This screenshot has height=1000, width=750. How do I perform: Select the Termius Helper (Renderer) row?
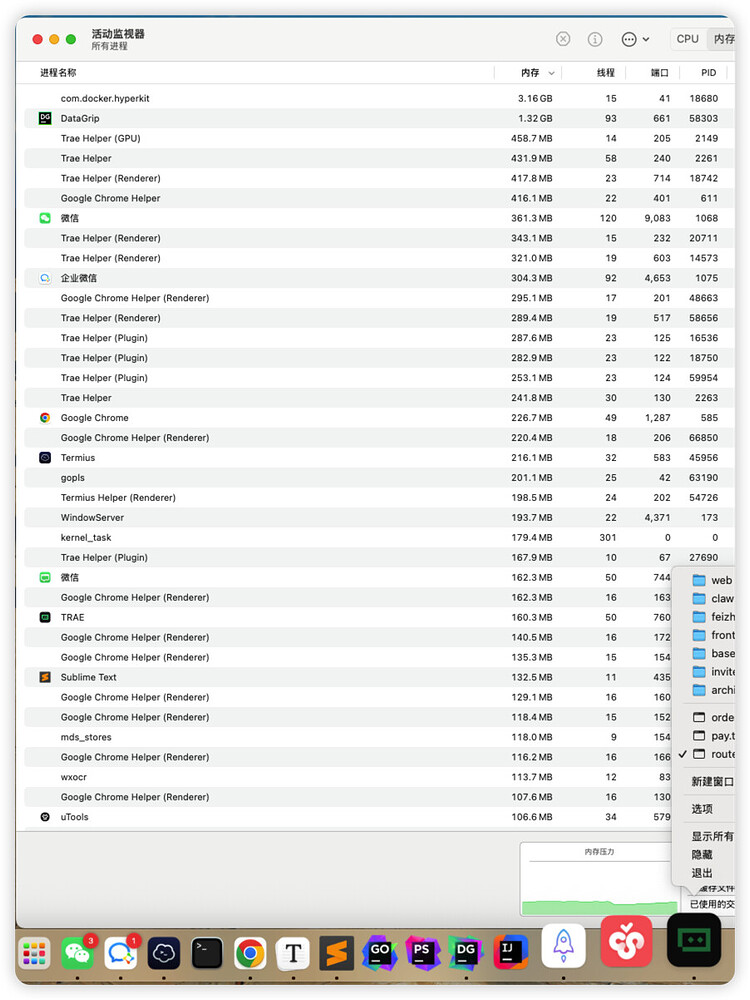pos(379,497)
